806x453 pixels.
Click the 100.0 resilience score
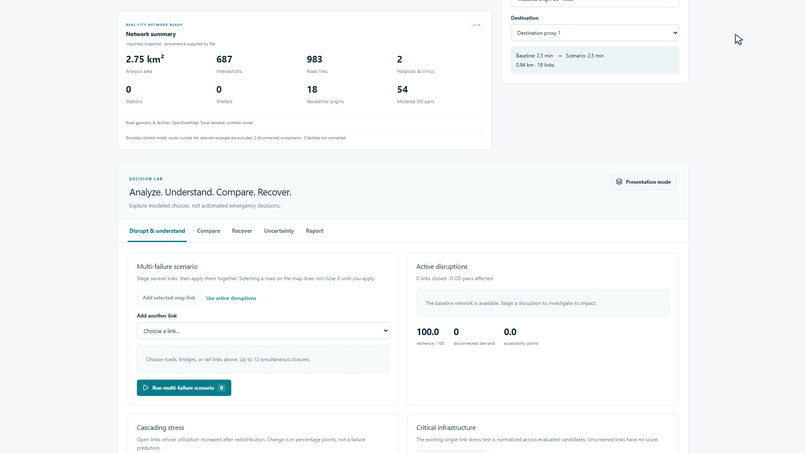428,332
